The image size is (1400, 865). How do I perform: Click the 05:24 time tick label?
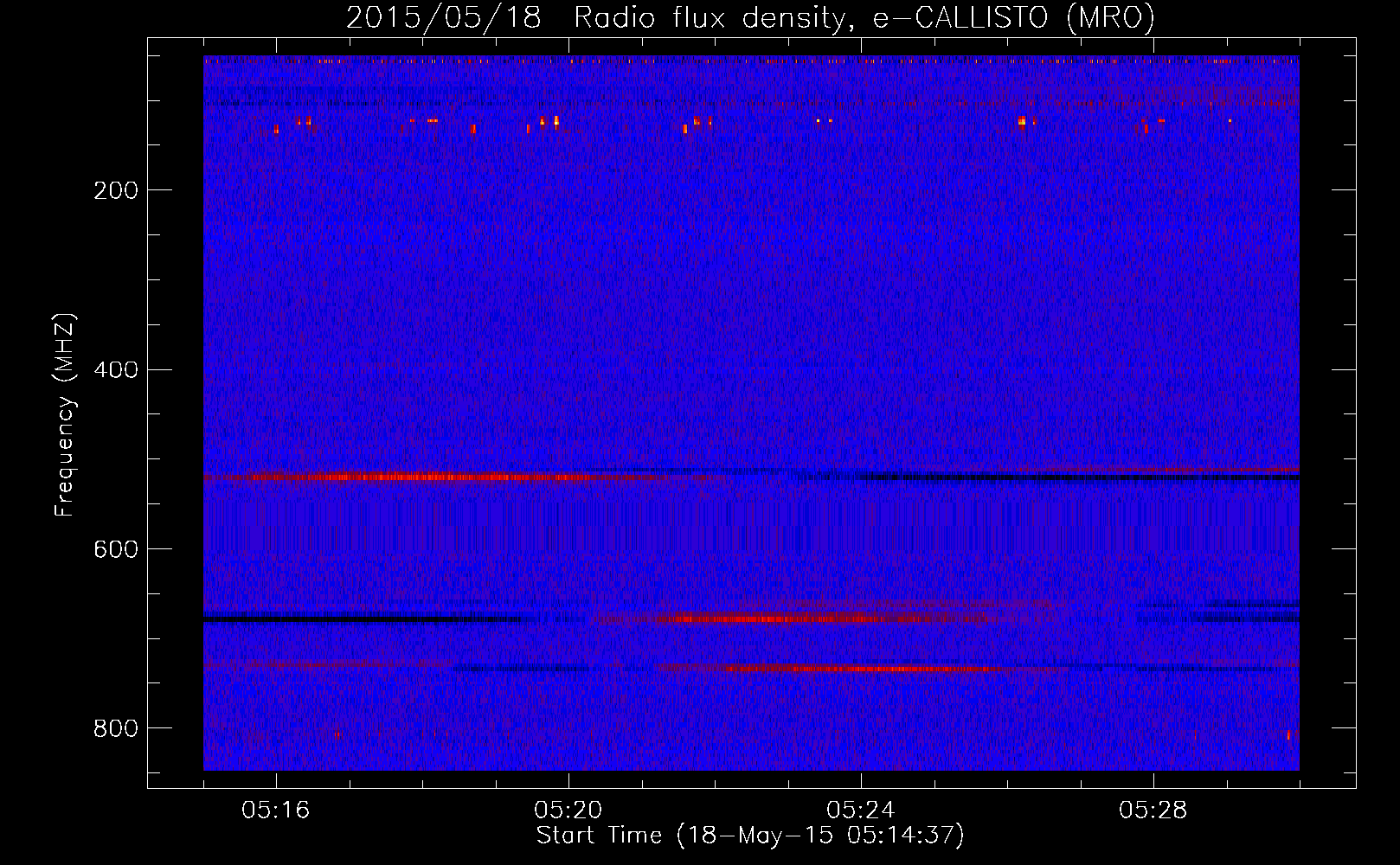click(x=861, y=811)
